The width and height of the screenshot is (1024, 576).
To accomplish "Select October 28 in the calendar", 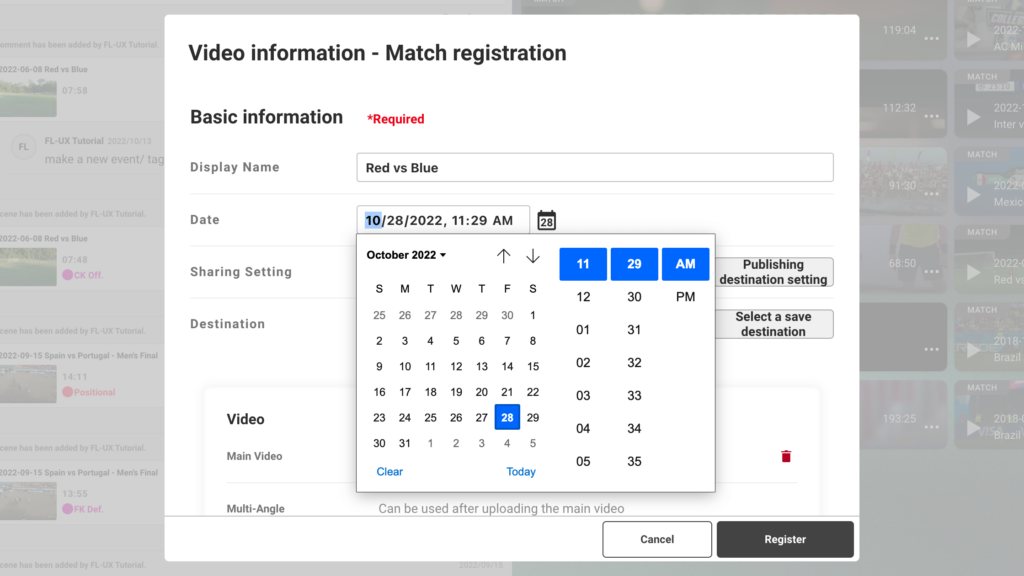I will point(507,417).
